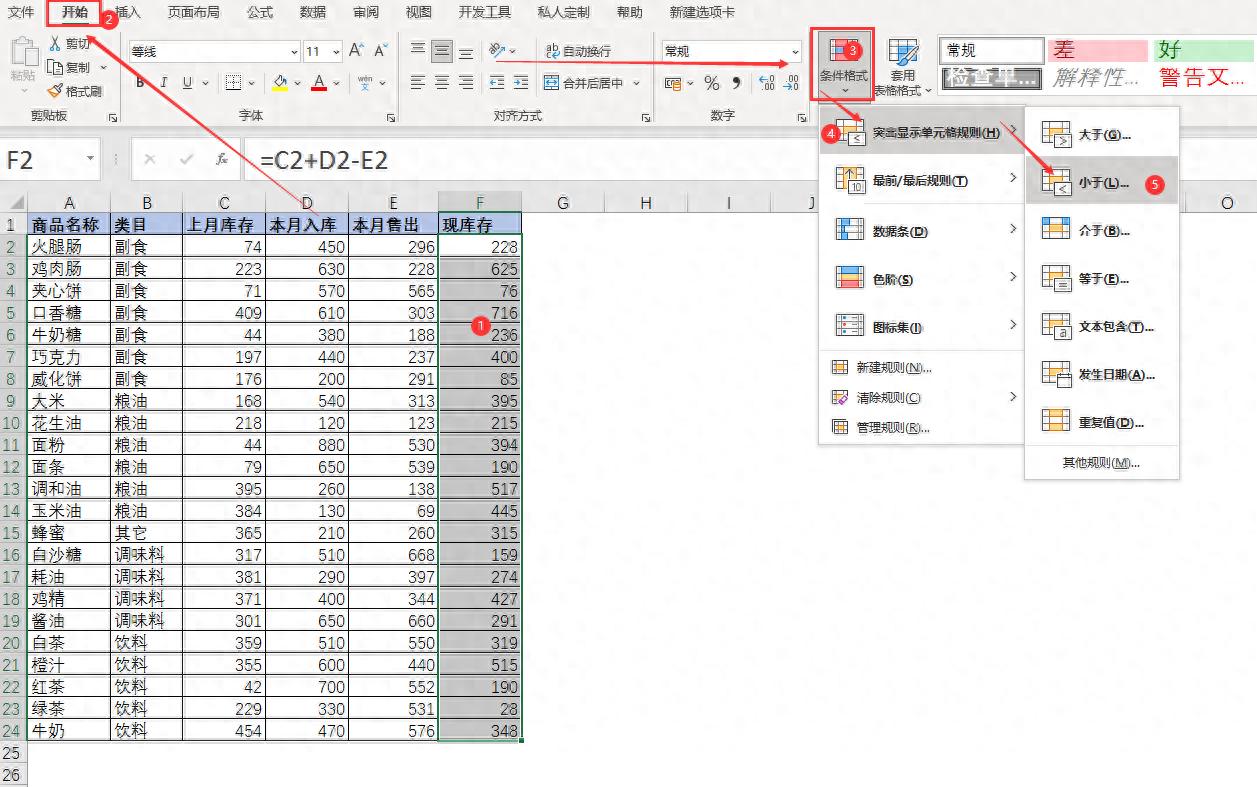Image resolution: width=1257 pixels, height=787 pixels.
Task: Click the Paste (粘贴) clipboard icon
Action: (23, 51)
